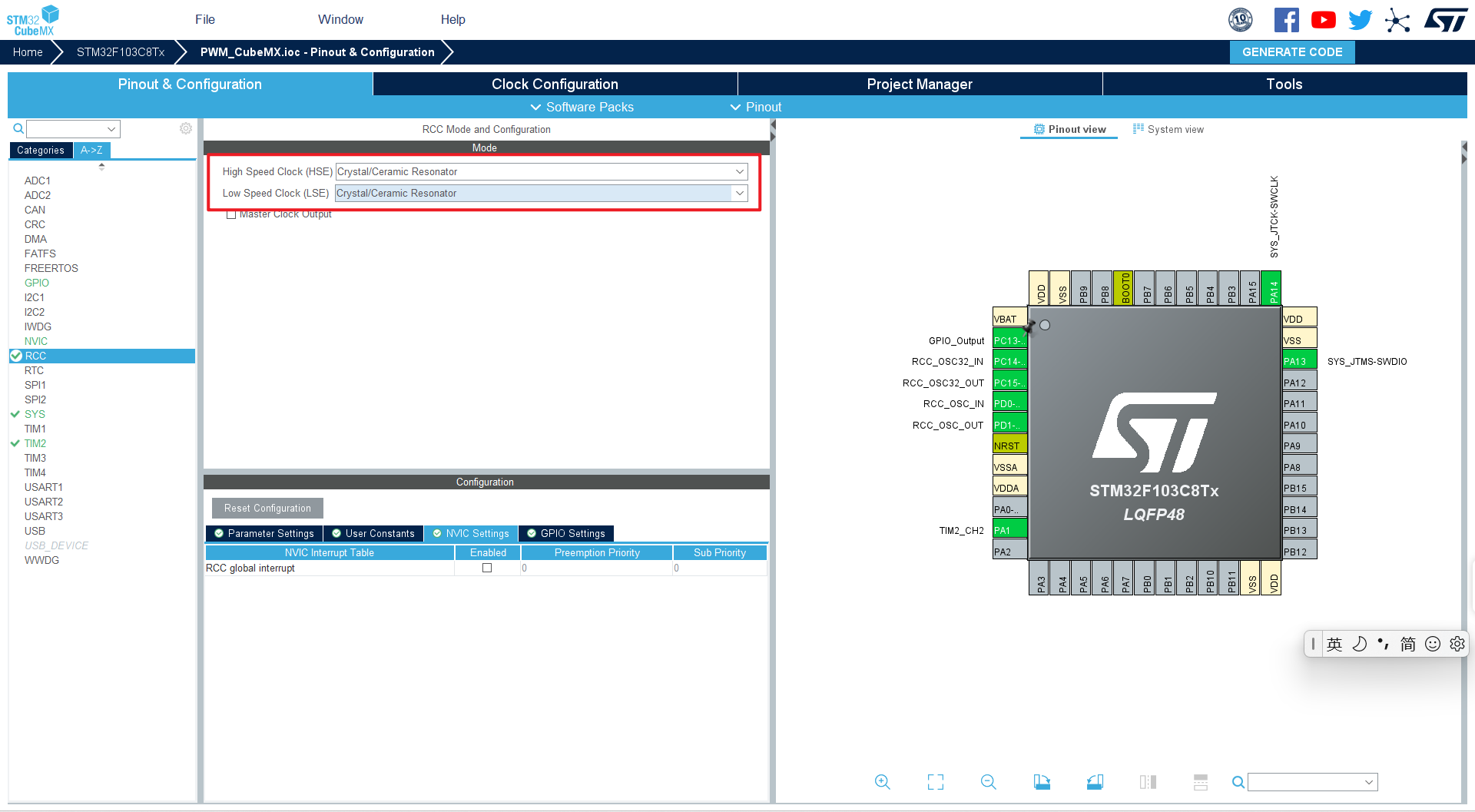The width and height of the screenshot is (1475, 812).
Task: Switch to Pinout view
Action: 1069,129
